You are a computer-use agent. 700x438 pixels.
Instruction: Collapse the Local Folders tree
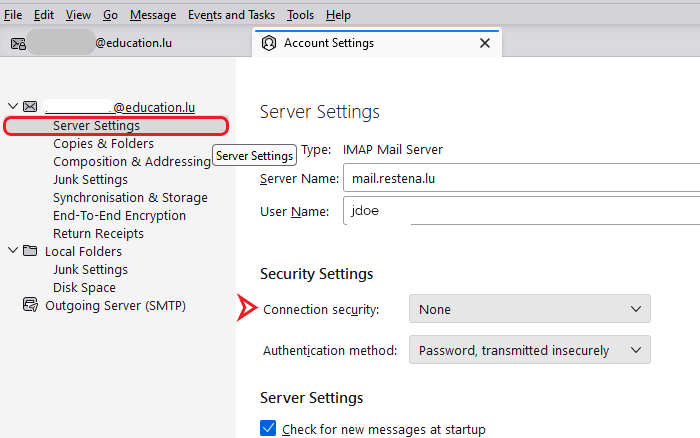[x=12, y=251]
